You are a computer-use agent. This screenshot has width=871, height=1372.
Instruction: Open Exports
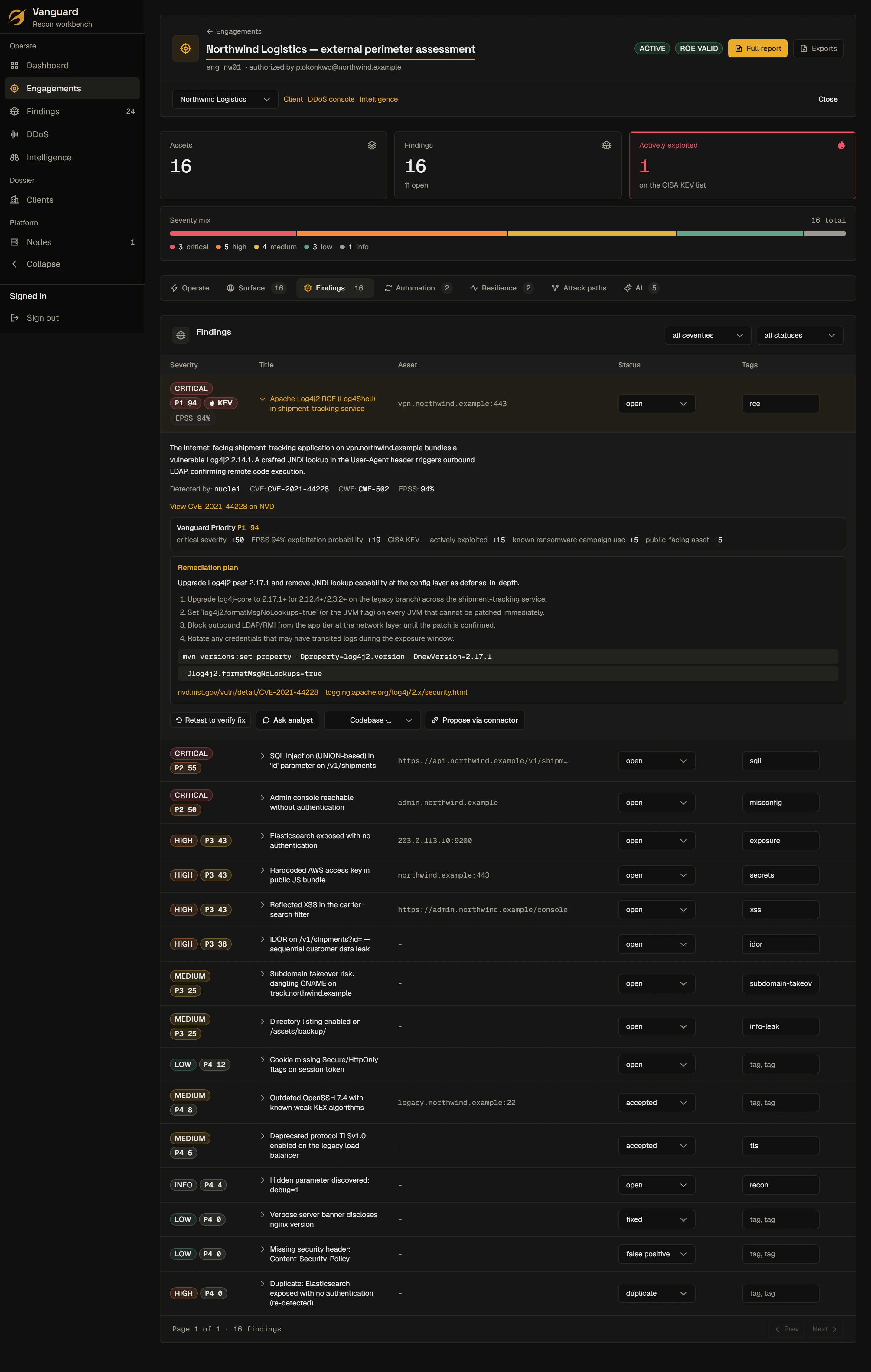tap(818, 48)
